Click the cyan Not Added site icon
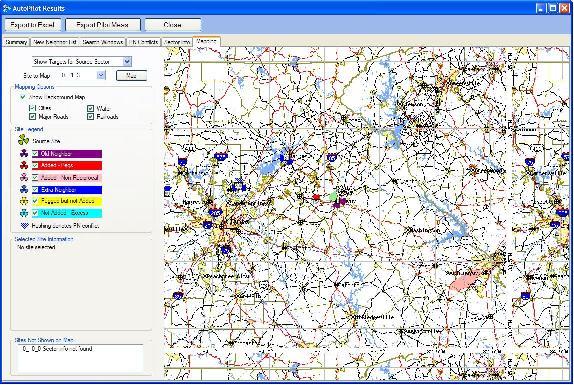Viewport: 574px width, 385px height. (24, 213)
